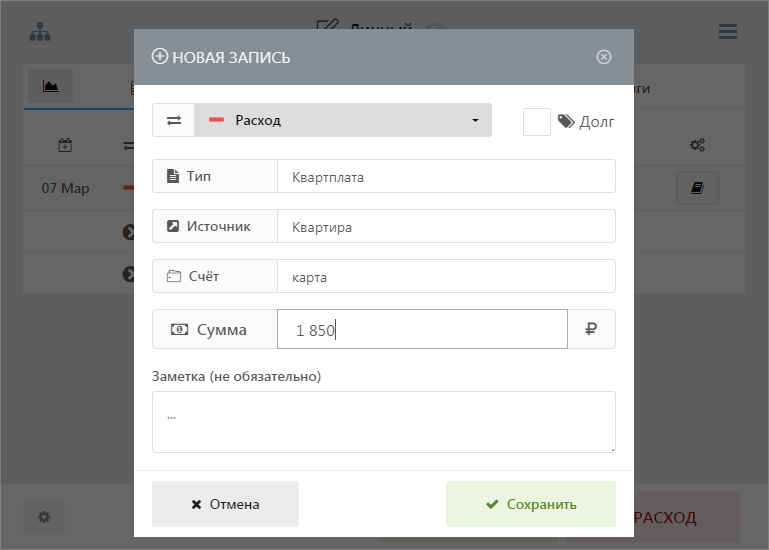Click inside the Заметка note text area
The width and height of the screenshot is (769, 550).
pyautogui.click(x=383, y=422)
